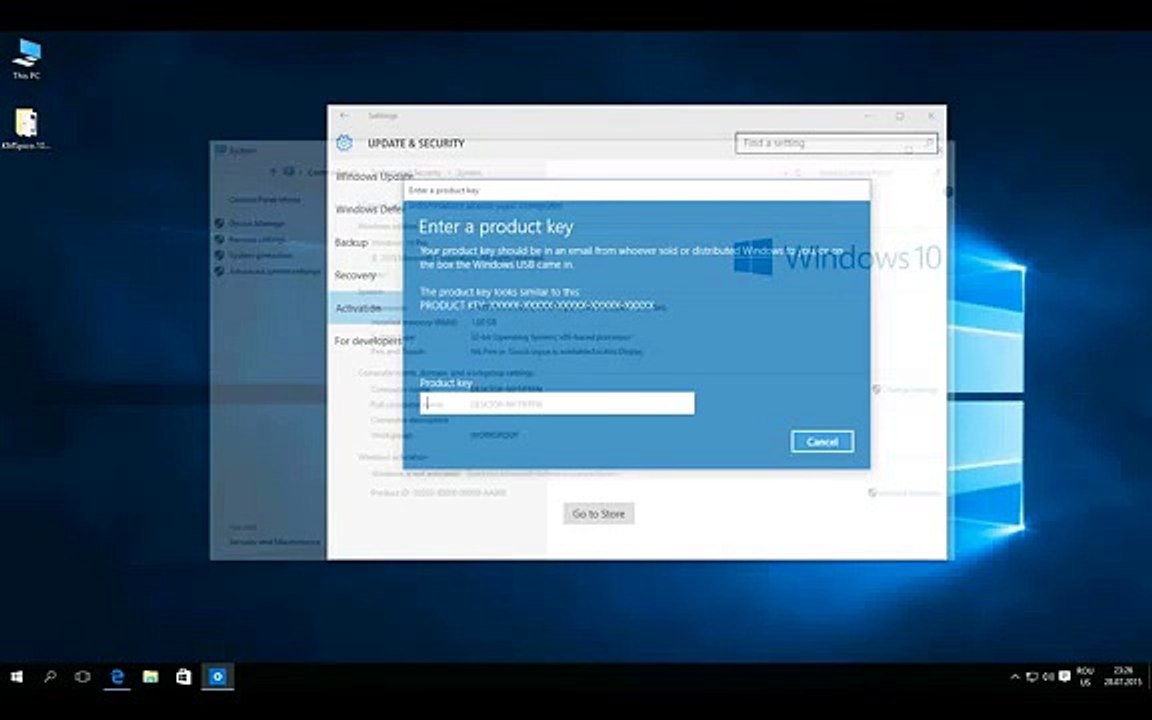Click the volume speaker tray icon
Image resolution: width=1152 pixels, height=720 pixels.
[1048, 677]
